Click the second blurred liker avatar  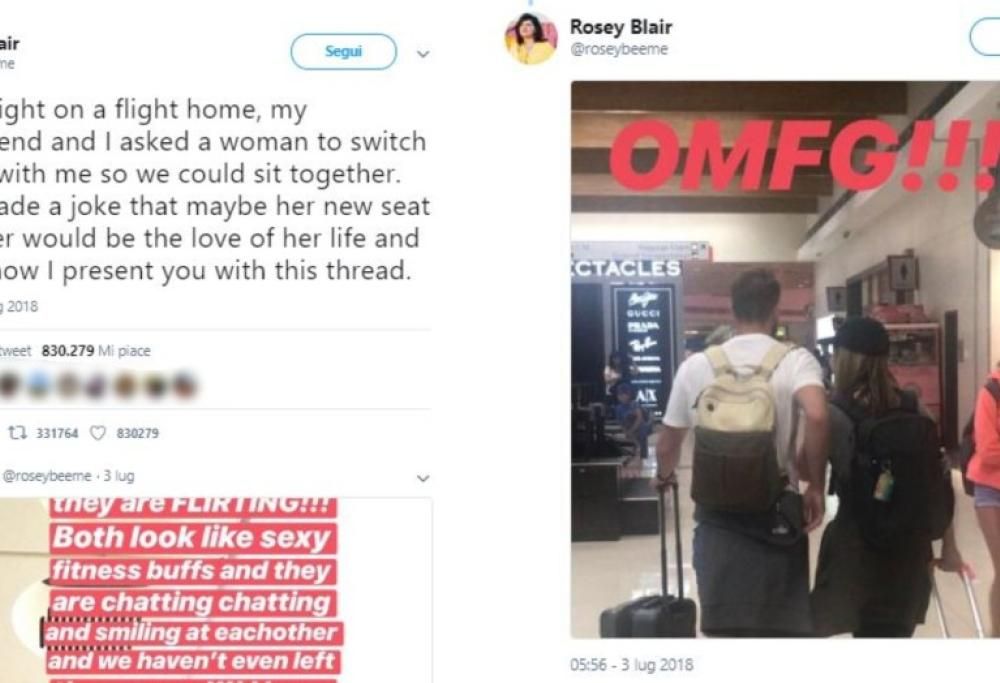click(x=39, y=385)
